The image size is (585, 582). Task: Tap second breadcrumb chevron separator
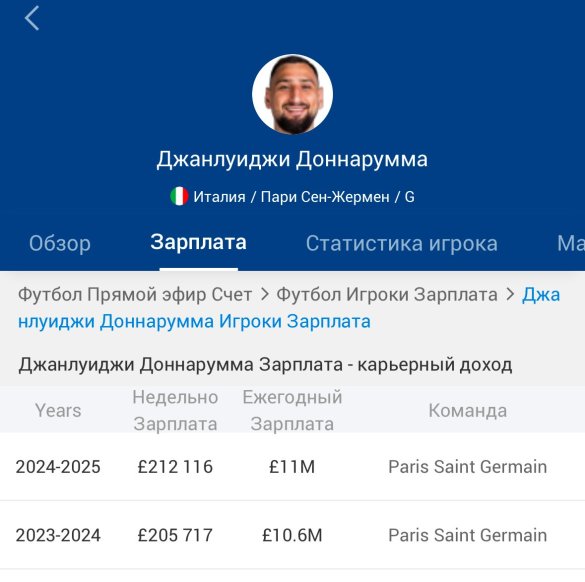[x=510, y=294]
